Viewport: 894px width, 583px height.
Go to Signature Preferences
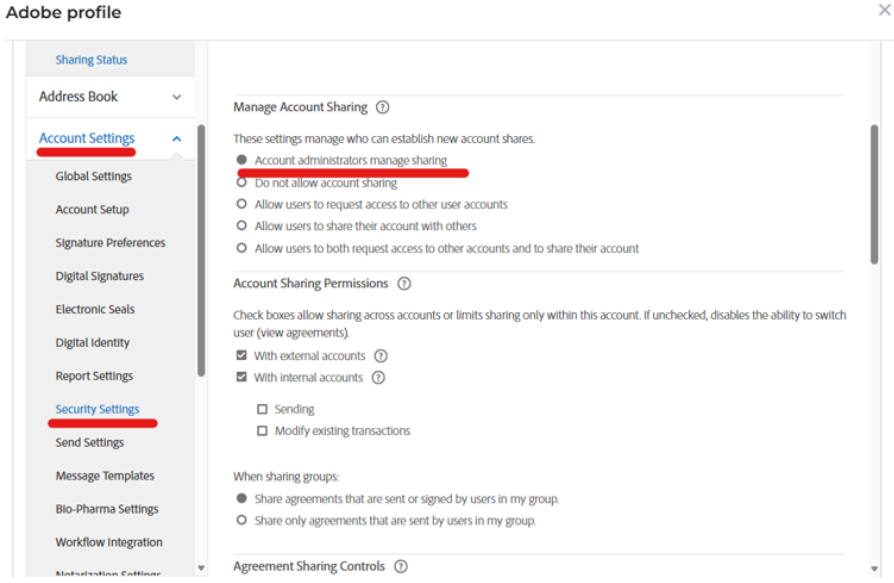coord(110,243)
